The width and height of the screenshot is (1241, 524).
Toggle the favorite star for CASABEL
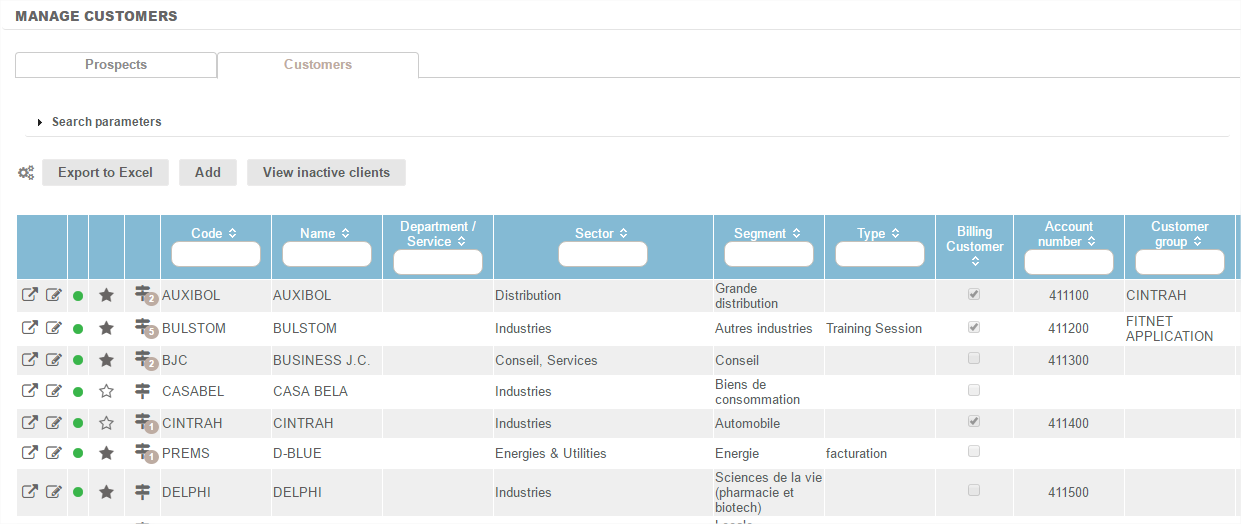tap(106, 392)
